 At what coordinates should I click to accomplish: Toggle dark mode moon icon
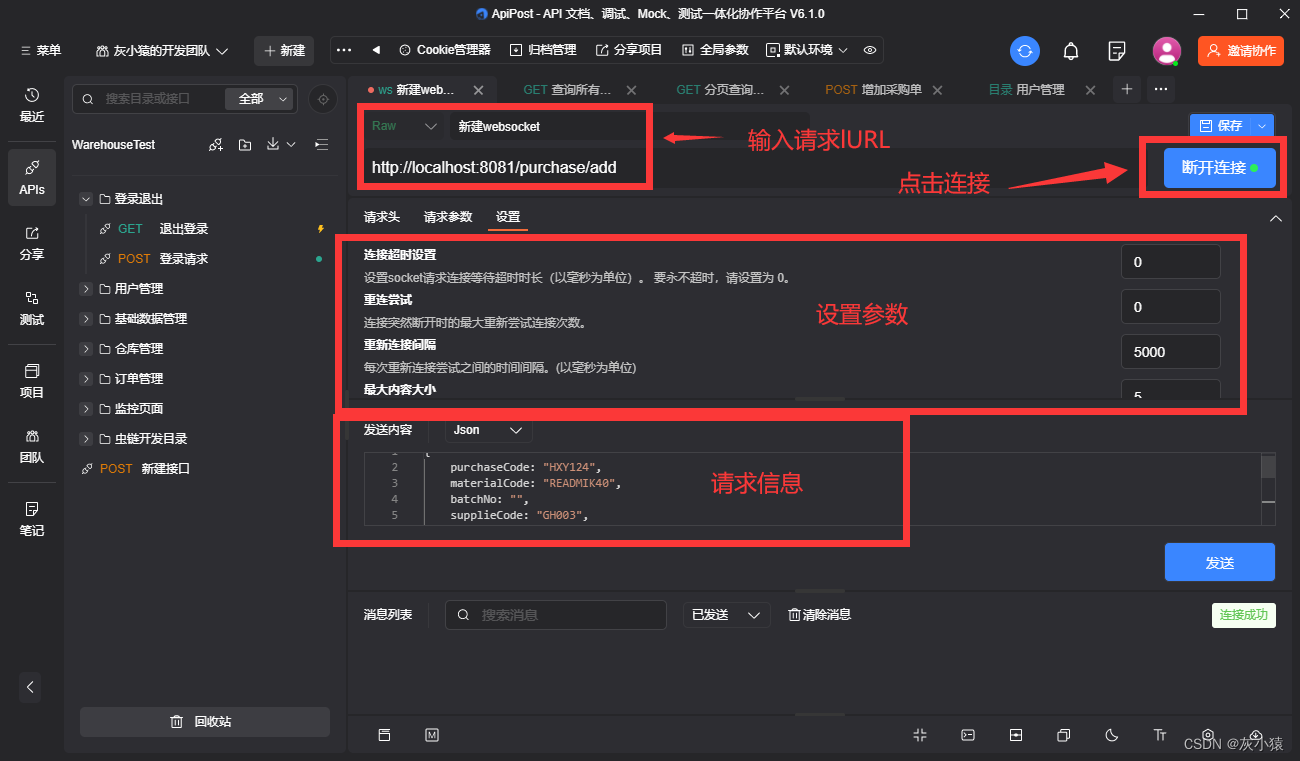(x=1112, y=735)
